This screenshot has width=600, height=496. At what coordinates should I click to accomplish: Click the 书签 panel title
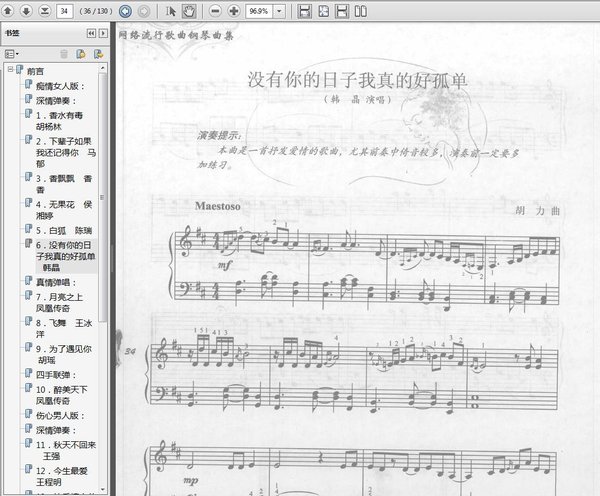[x=12, y=33]
